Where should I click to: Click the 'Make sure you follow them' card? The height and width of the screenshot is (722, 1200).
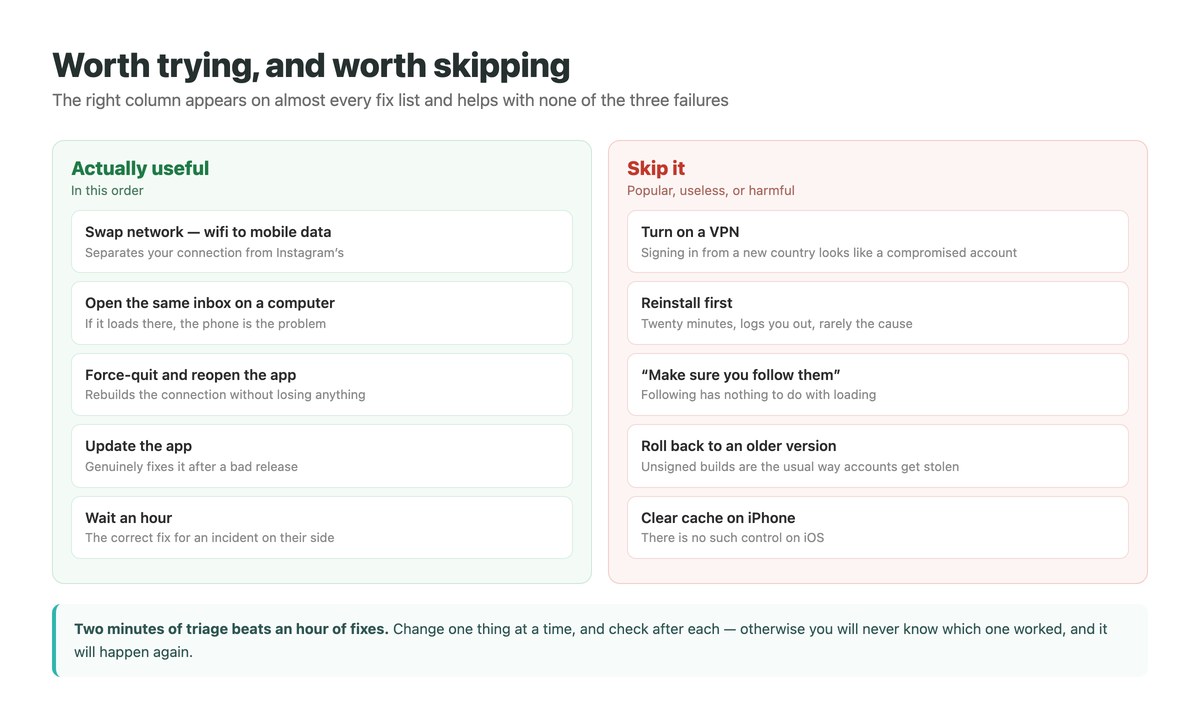(878, 384)
